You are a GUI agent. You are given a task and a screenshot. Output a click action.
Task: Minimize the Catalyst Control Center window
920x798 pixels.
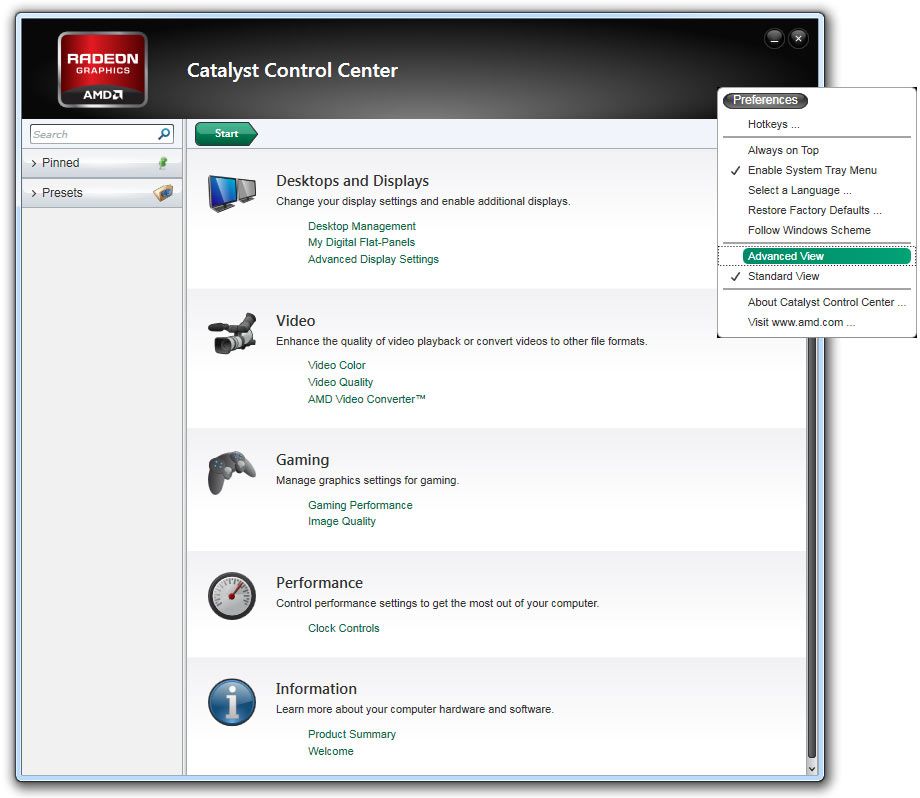tap(774, 39)
